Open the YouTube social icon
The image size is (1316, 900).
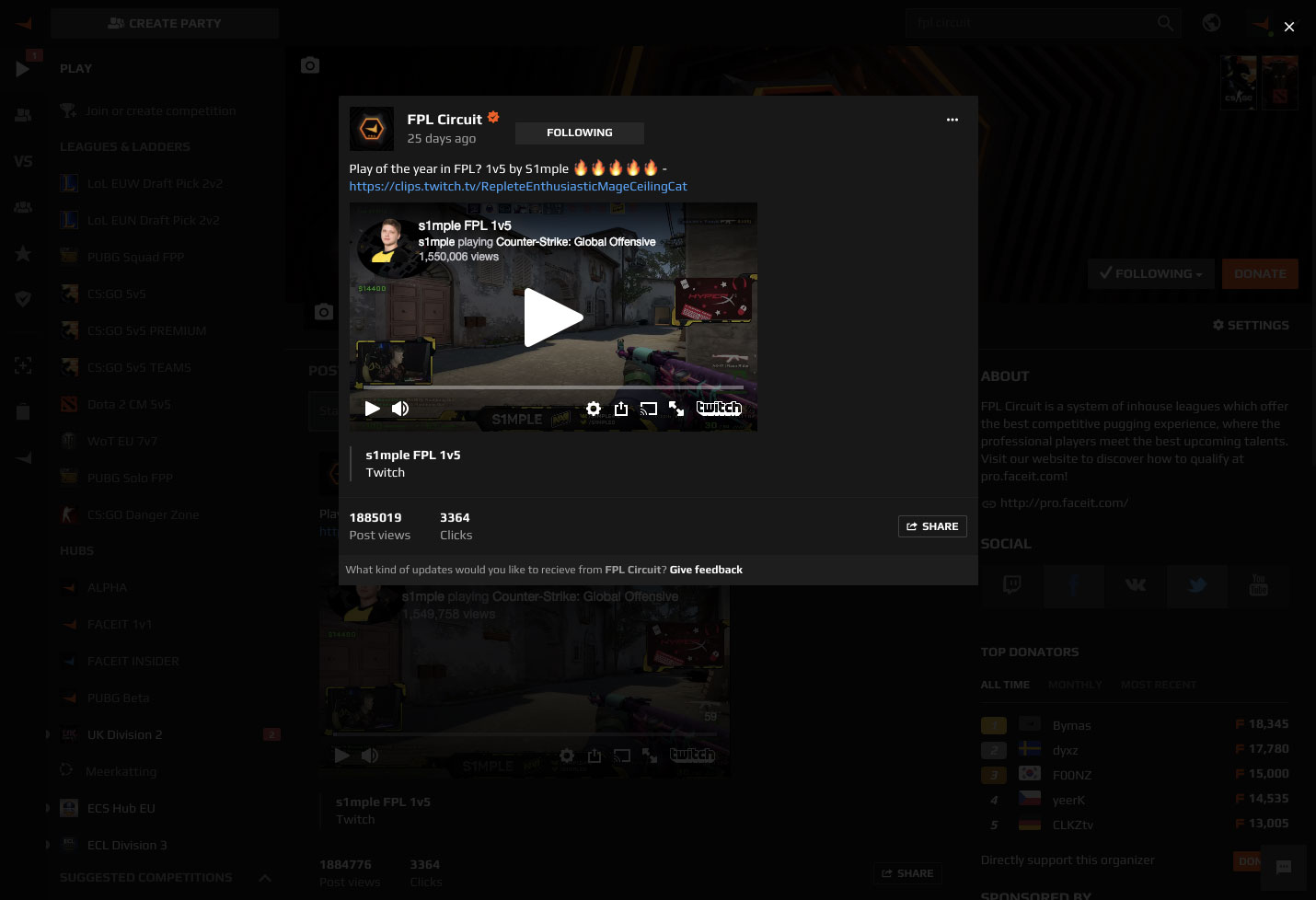[x=1258, y=585]
